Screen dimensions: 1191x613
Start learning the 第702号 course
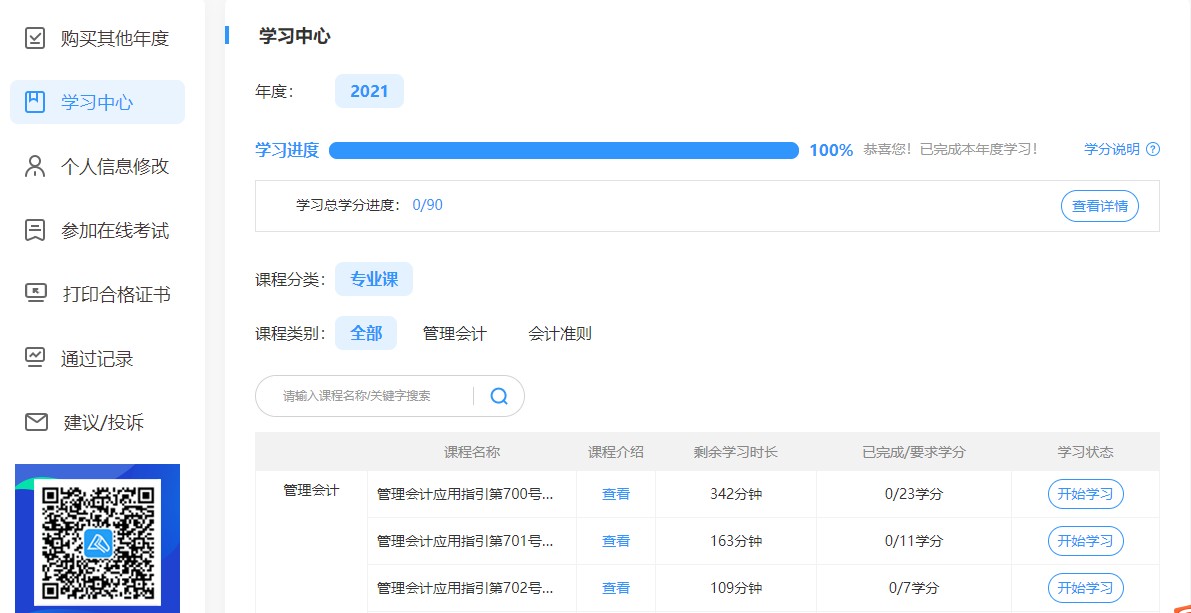(1085, 588)
